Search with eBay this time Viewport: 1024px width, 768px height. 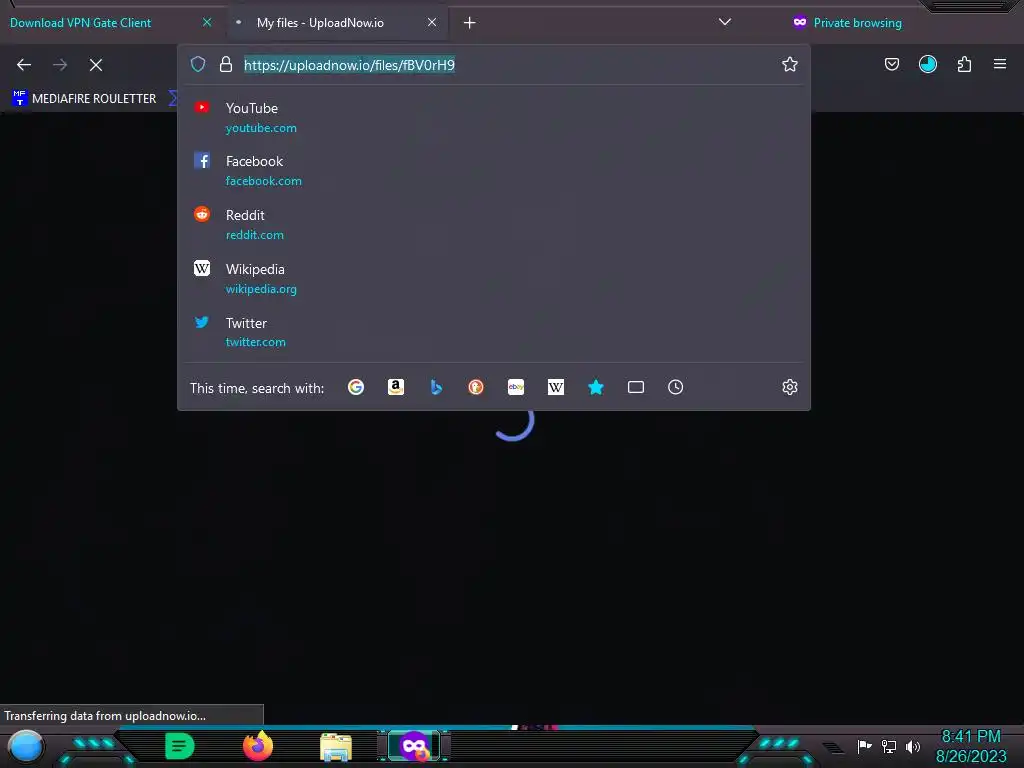click(516, 387)
